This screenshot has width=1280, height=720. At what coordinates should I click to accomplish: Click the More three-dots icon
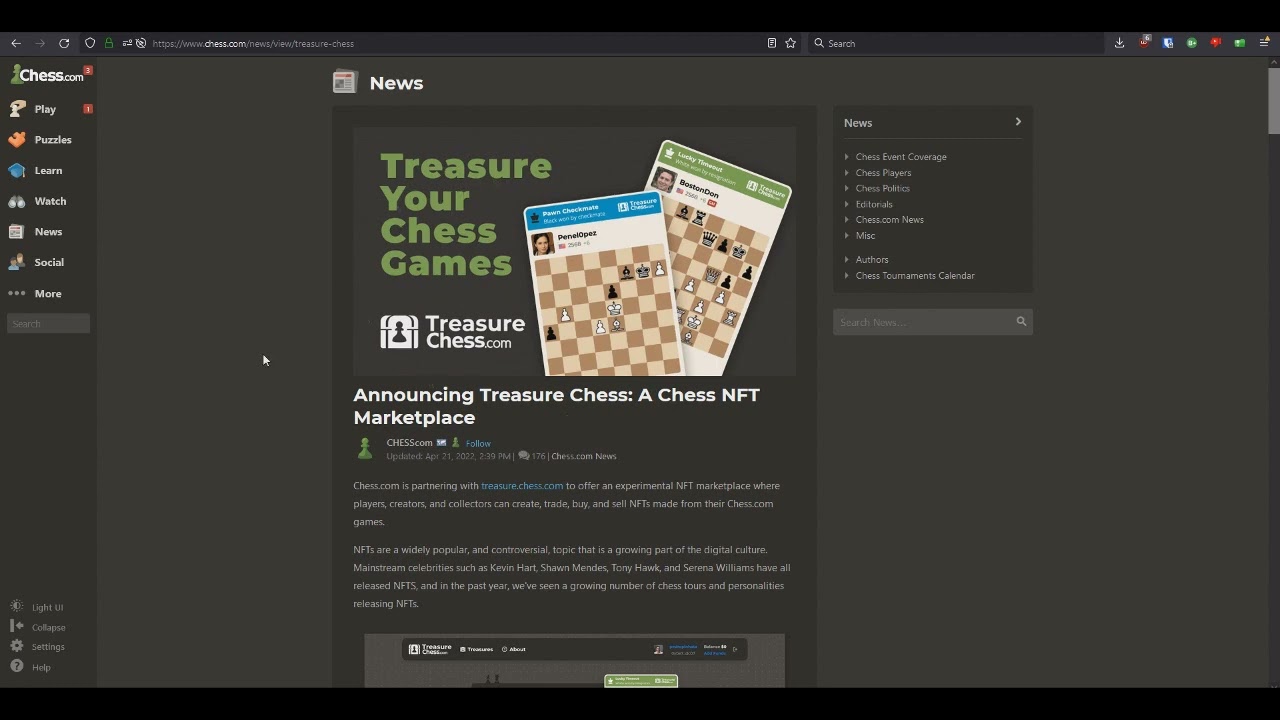17,293
